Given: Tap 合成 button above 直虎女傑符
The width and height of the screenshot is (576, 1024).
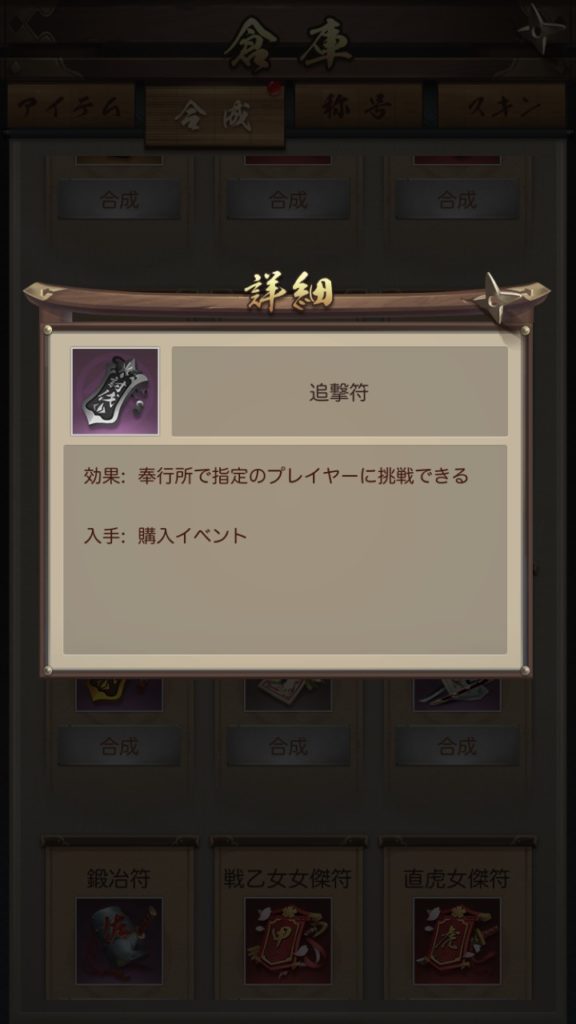Looking at the screenshot, I should (x=457, y=746).
